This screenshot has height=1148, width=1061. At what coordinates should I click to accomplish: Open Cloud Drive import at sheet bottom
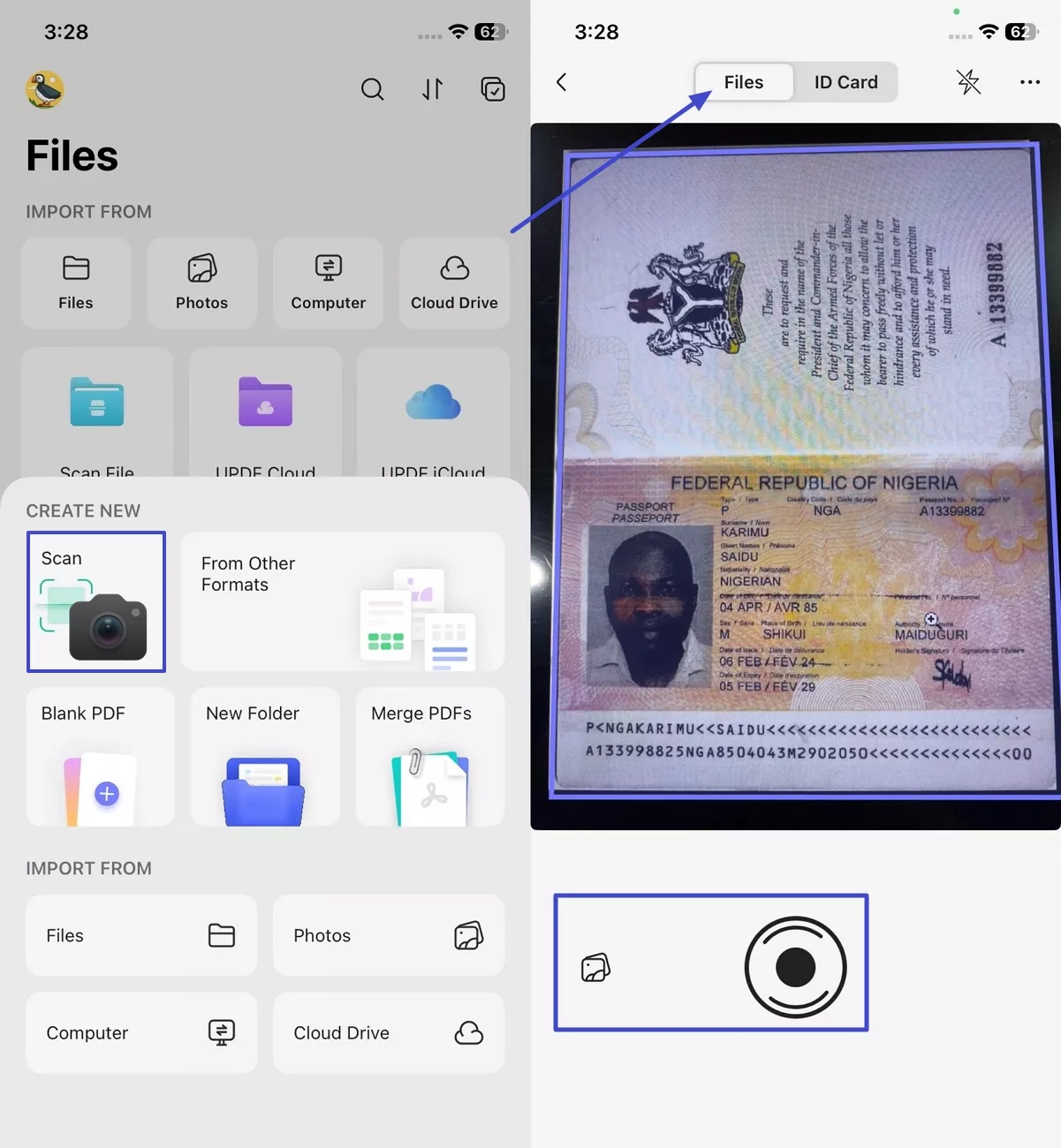(x=388, y=1032)
